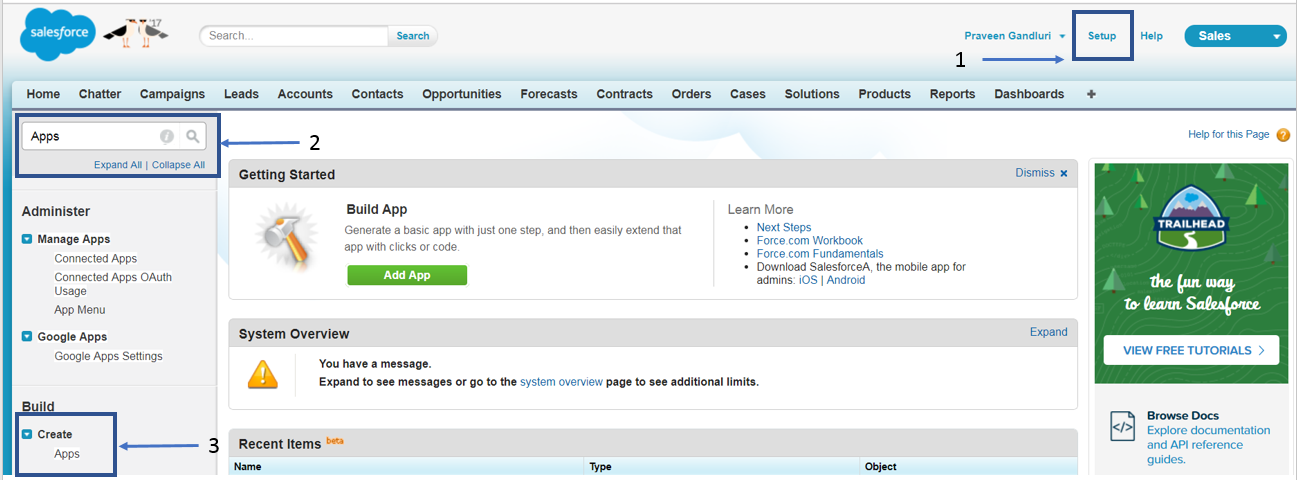1297x480 pixels.
Task: Click Collapse All in sidebar
Action: coord(178,165)
